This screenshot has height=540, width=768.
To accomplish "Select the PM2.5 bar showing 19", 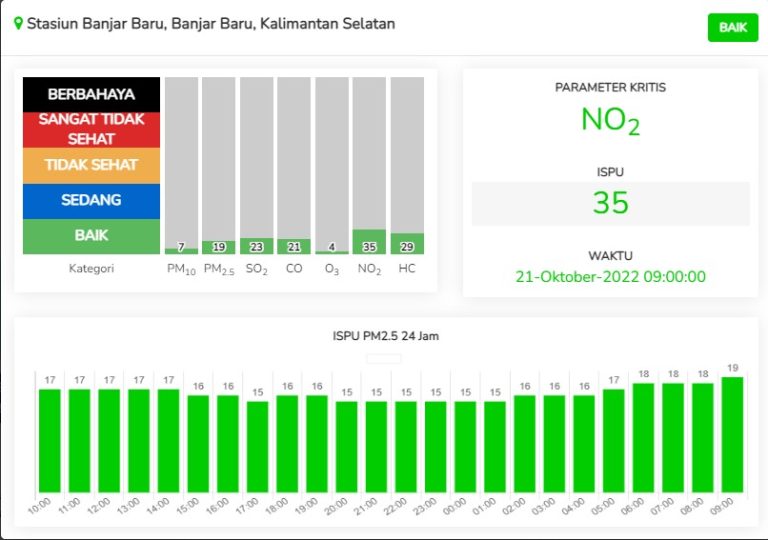I will 218,247.
